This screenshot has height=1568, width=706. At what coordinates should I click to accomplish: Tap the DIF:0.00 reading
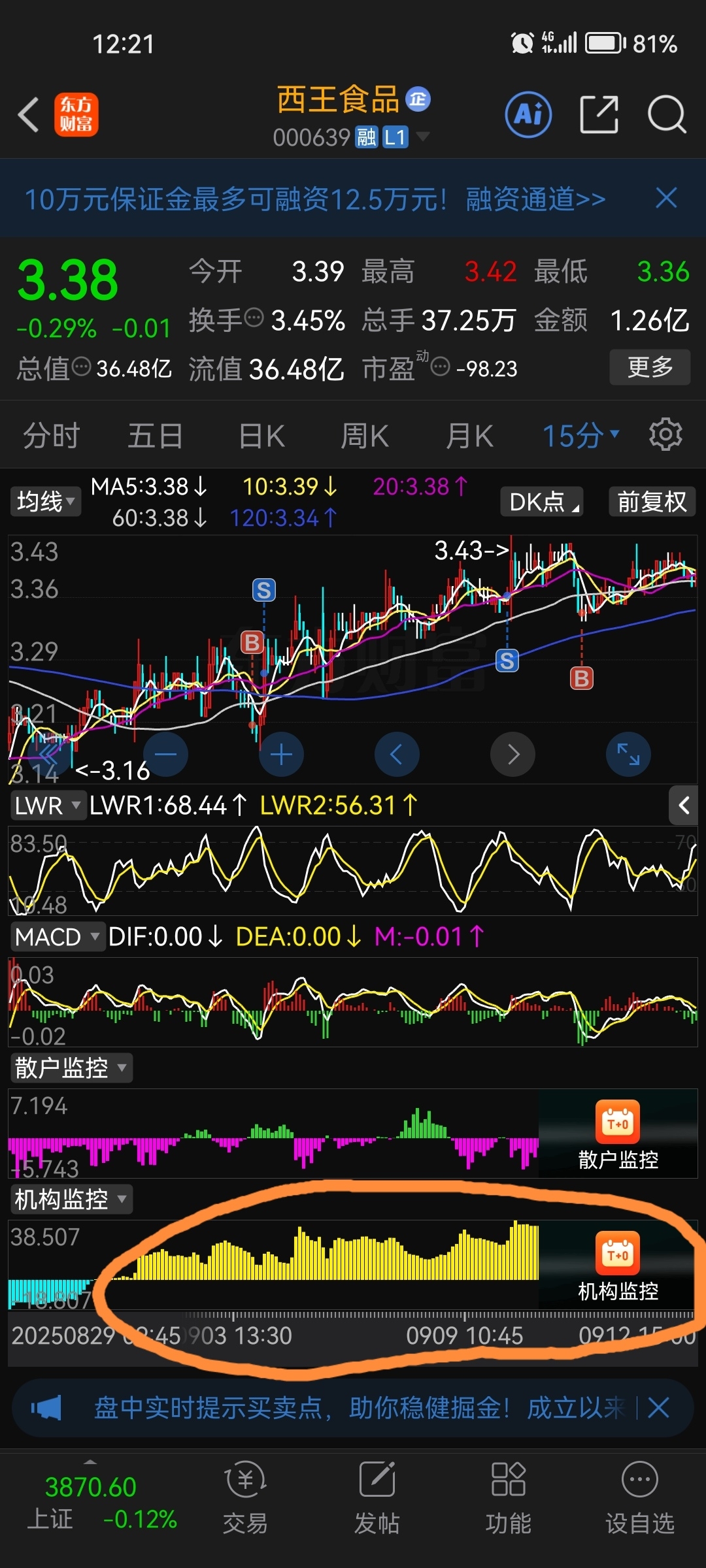(165, 937)
